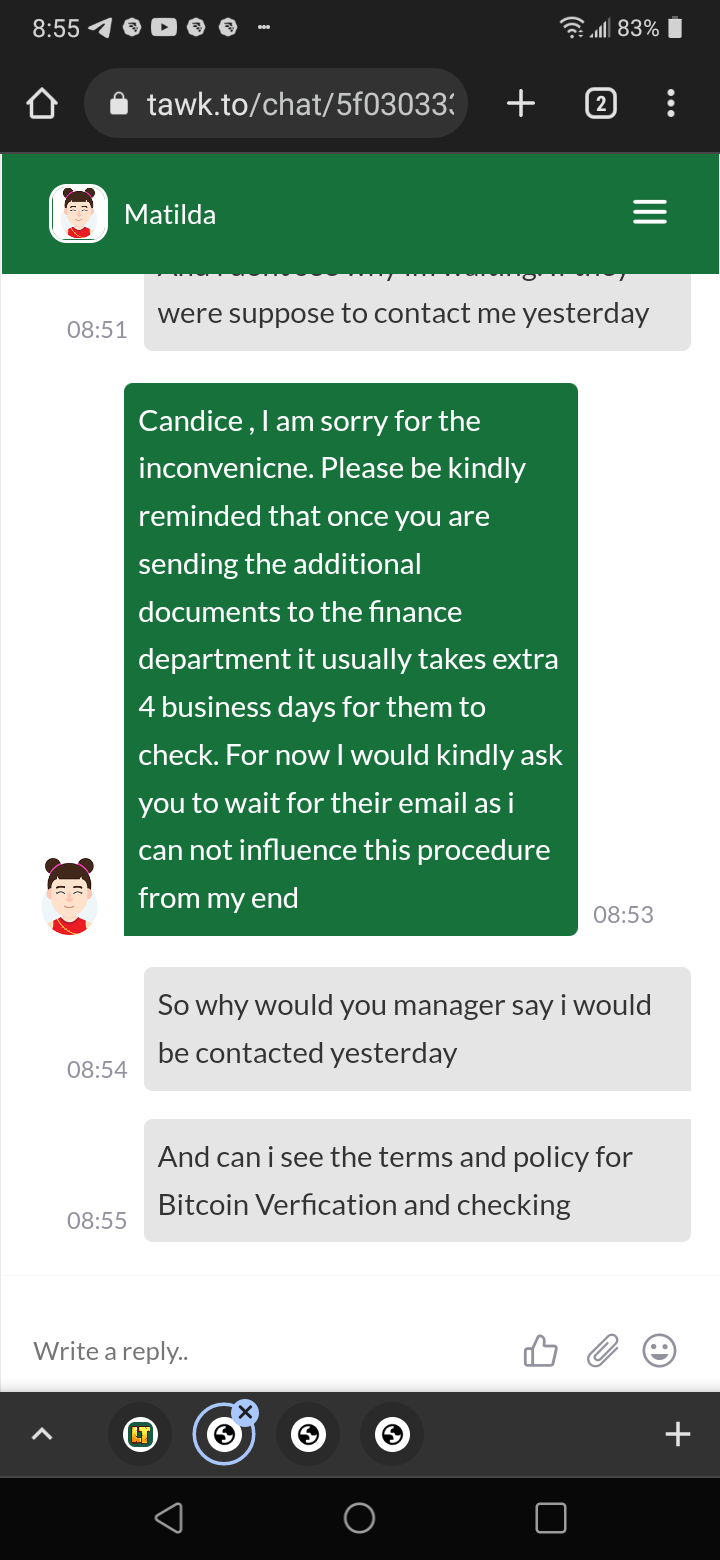720x1560 pixels.
Task: Tap the lock icon in address bar
Action: click(118, 103)
